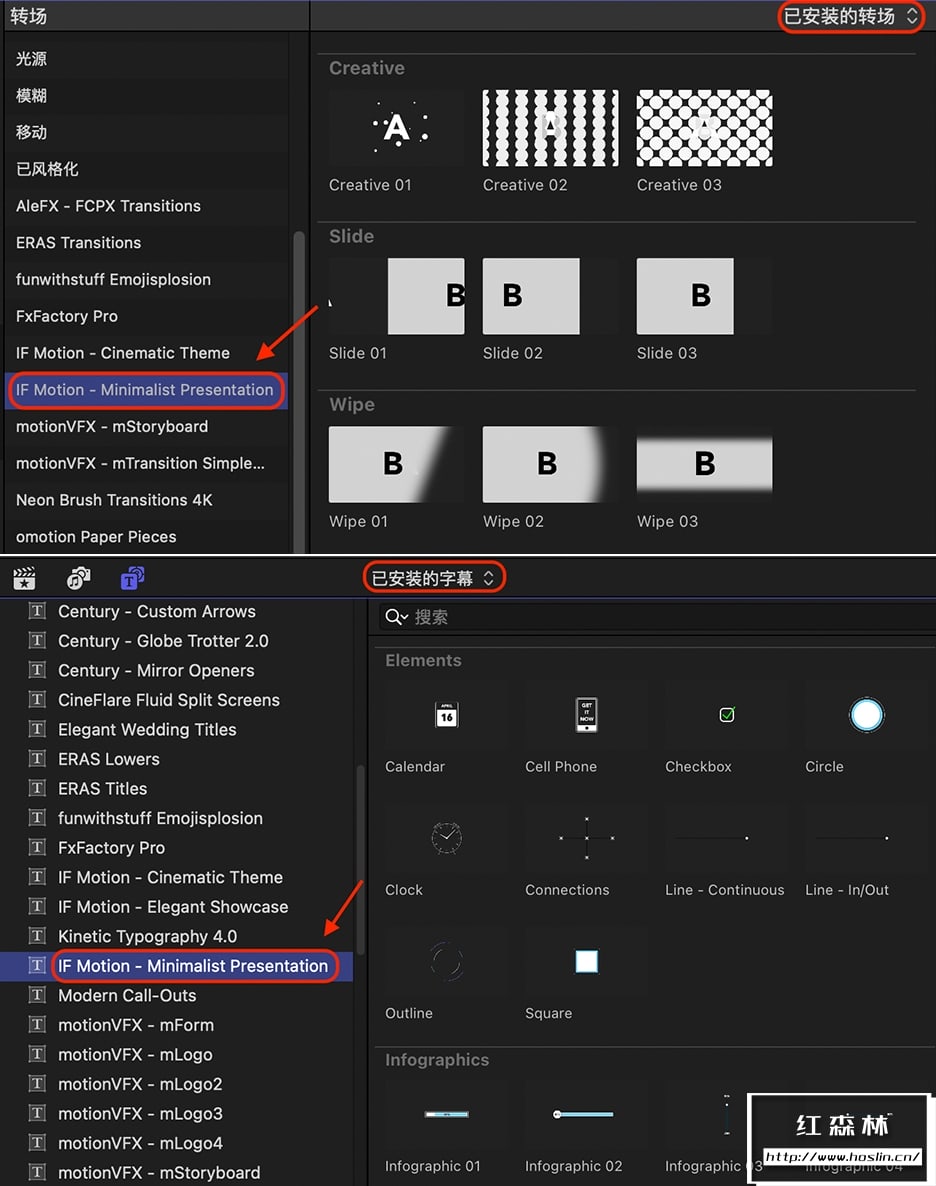Choose FxFactory Pro in transitions list
This screenshot has height=1186, width=936.
(x=147, y=316)
